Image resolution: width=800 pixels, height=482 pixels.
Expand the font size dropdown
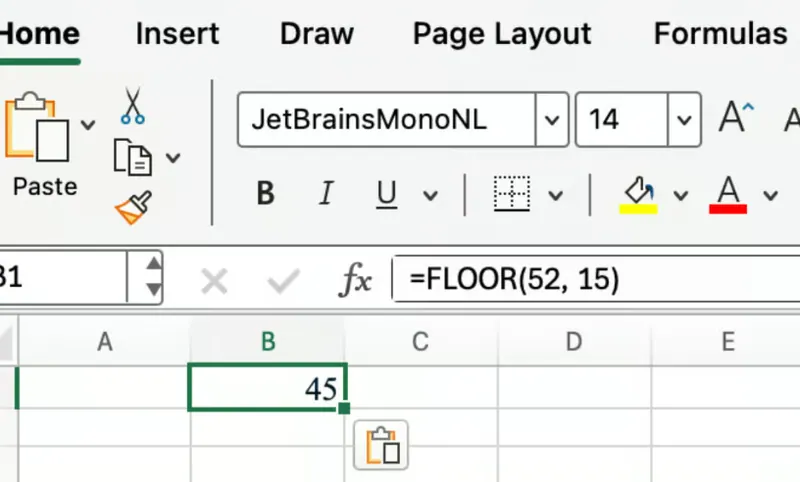684,120
